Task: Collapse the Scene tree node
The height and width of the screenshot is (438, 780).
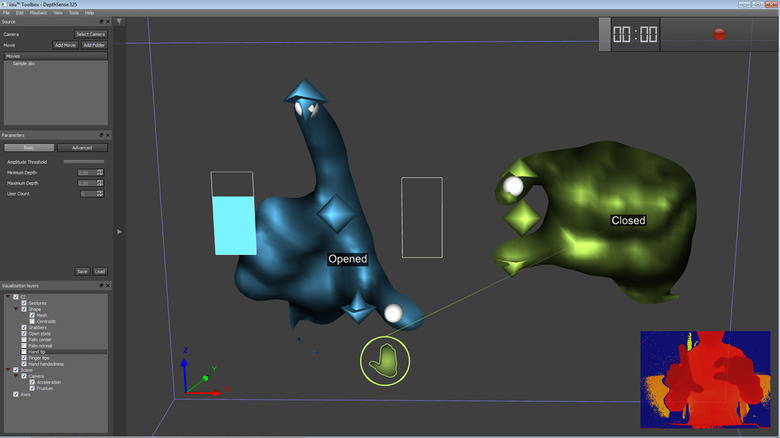Action: click(x=8, y=369)
